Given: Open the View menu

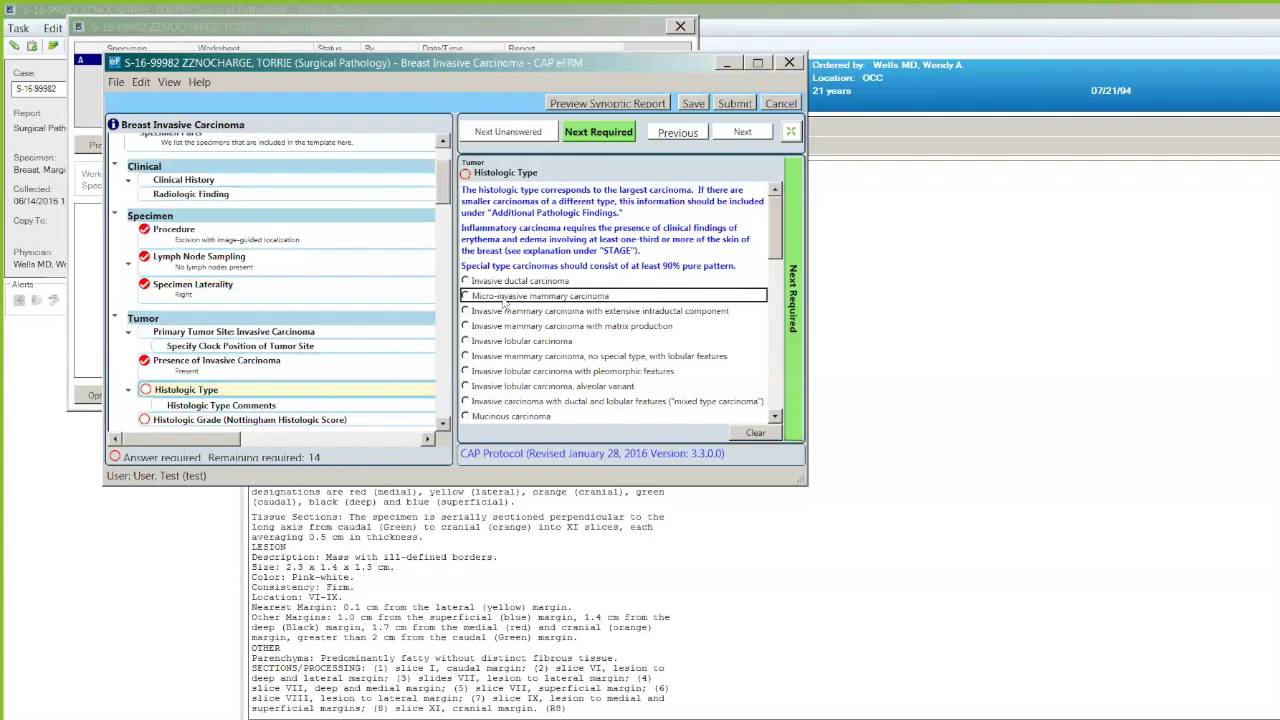Looking at the screenshot, I should (169, 82).
